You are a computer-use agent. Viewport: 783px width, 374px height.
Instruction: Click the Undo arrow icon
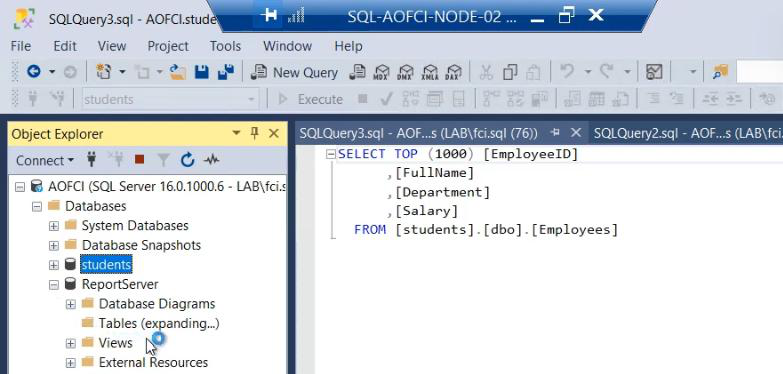point(567,71)
